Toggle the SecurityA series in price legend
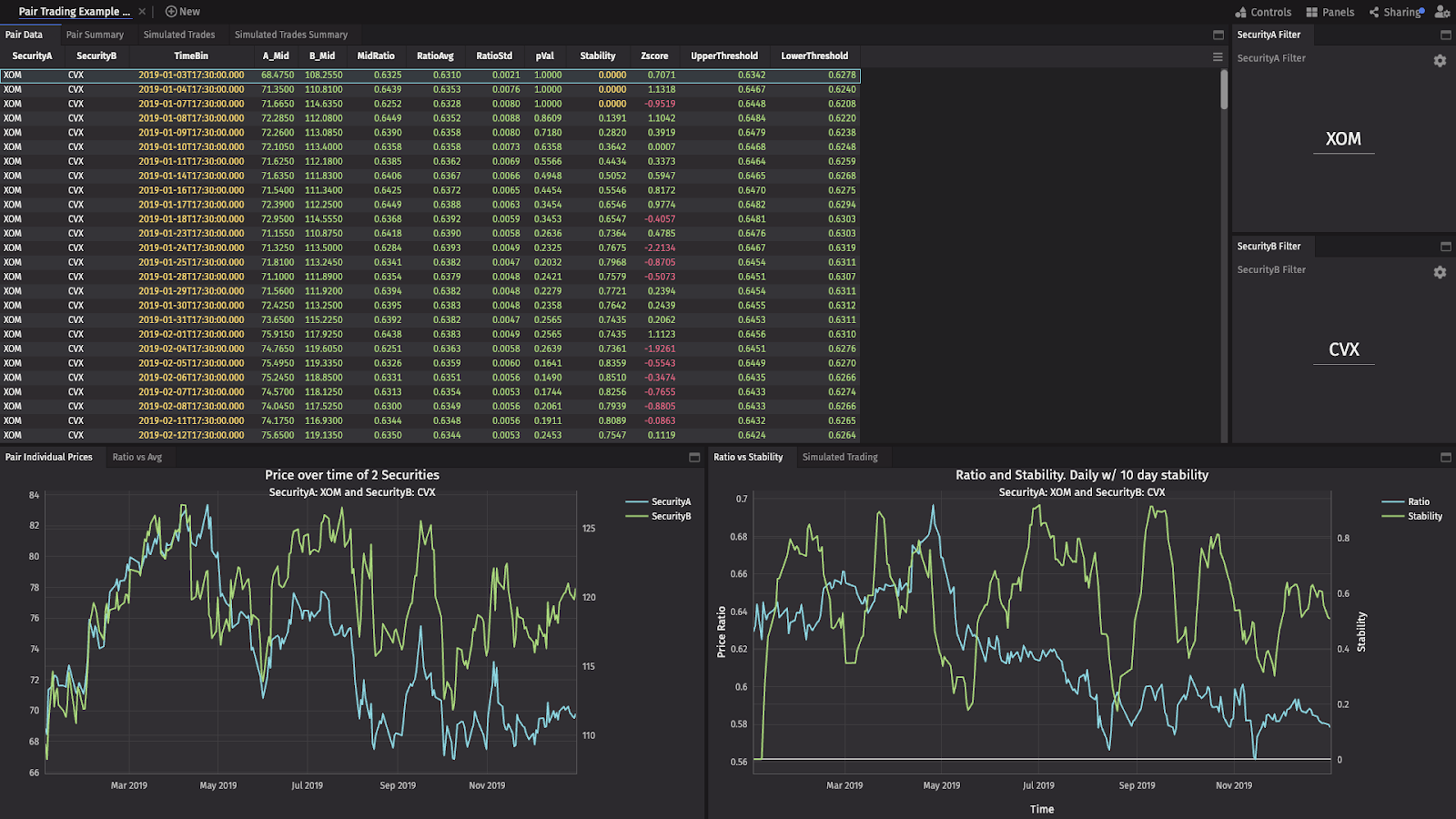The width and height of the screenshot is (1456, 819). pos(658,501)
